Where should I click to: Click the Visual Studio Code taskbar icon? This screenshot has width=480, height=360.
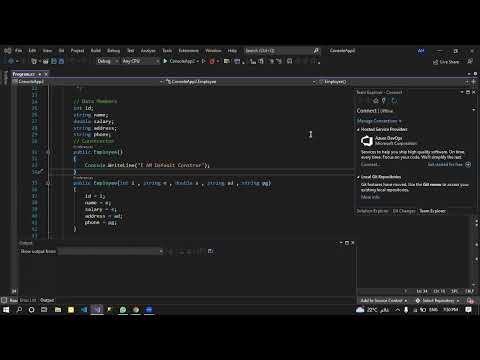coord(84,310)
